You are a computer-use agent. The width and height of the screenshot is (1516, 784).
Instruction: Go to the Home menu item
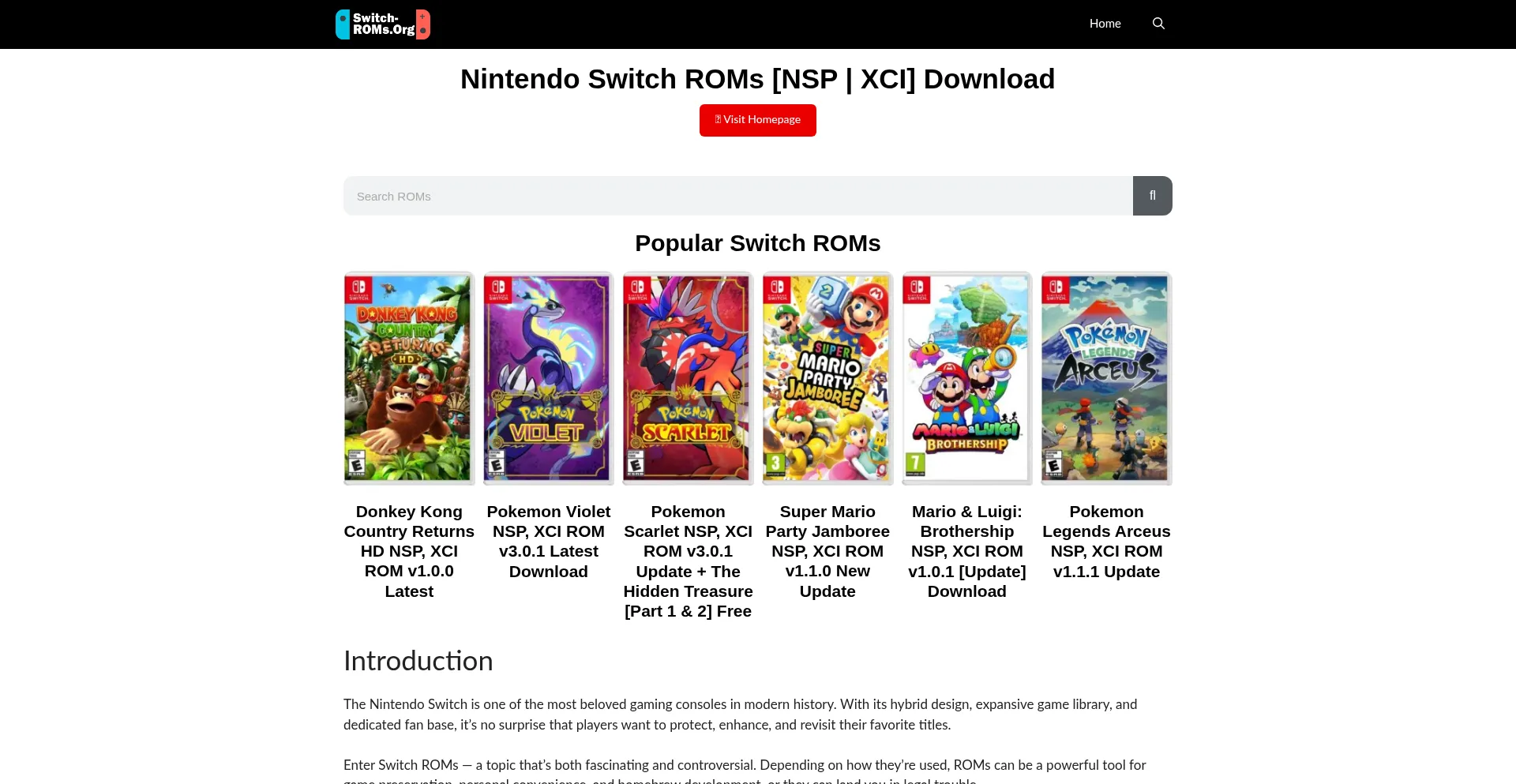click(1105, 24)
